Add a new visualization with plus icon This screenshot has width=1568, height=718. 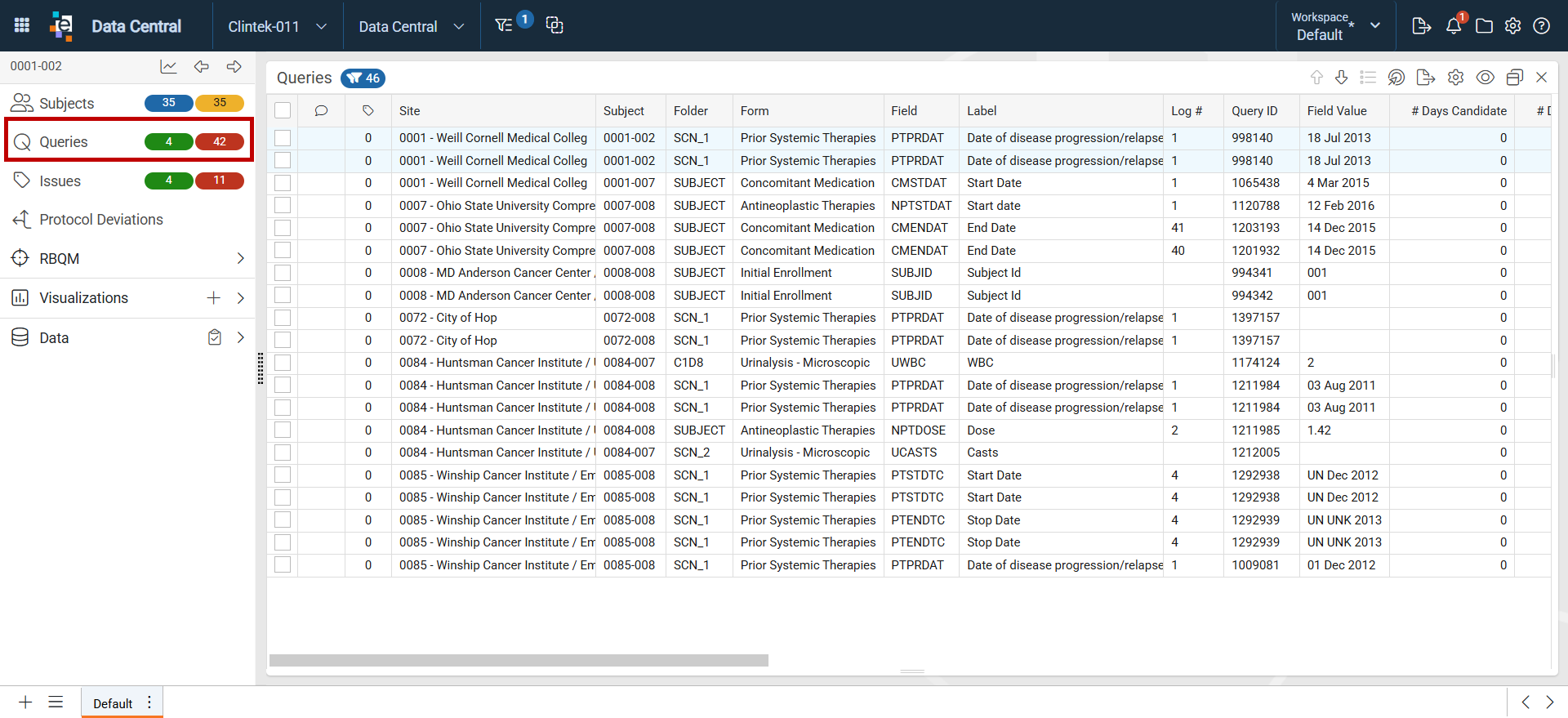coord(214,298)
